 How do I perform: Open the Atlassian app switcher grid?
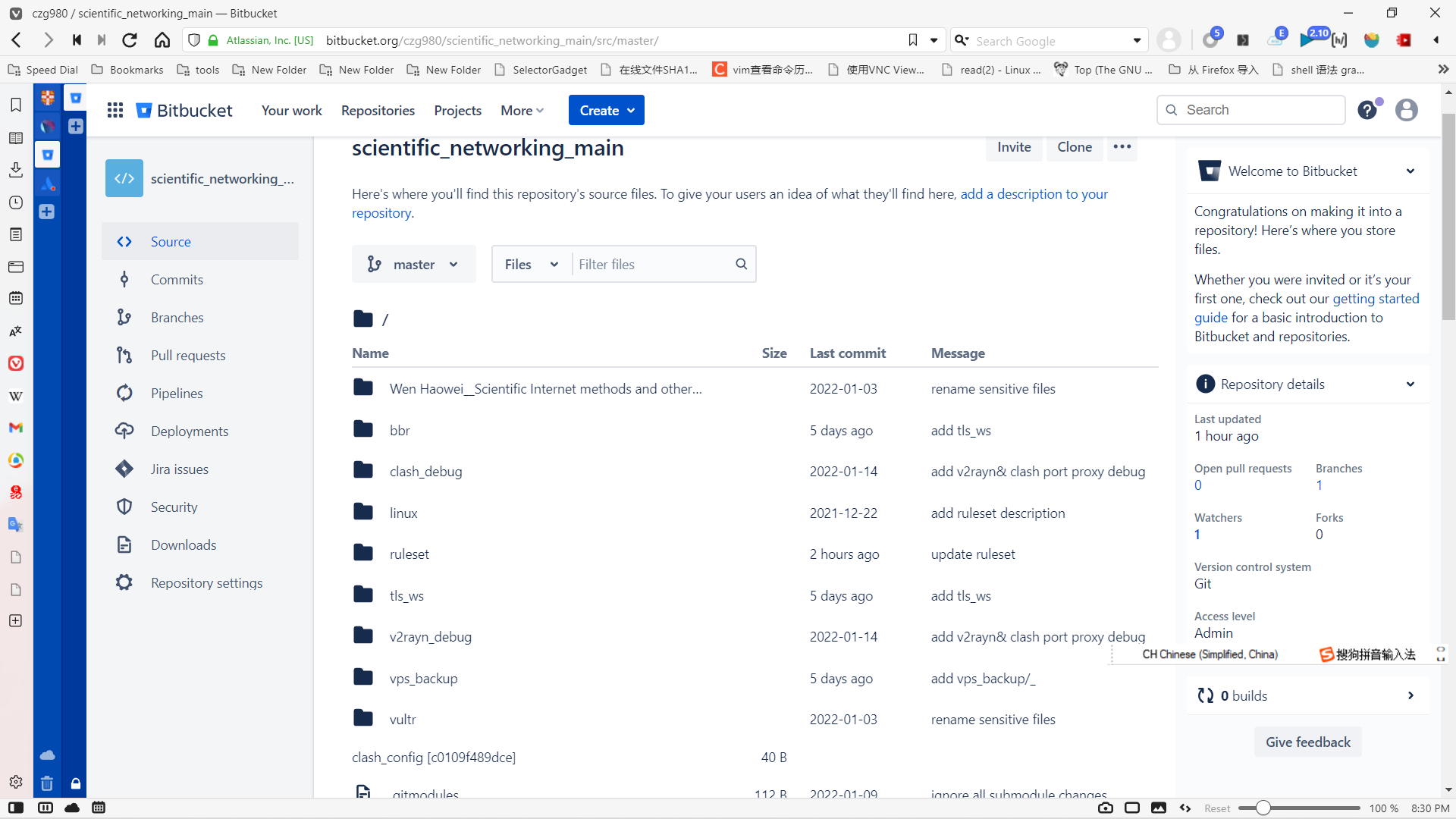coord(115,109)
